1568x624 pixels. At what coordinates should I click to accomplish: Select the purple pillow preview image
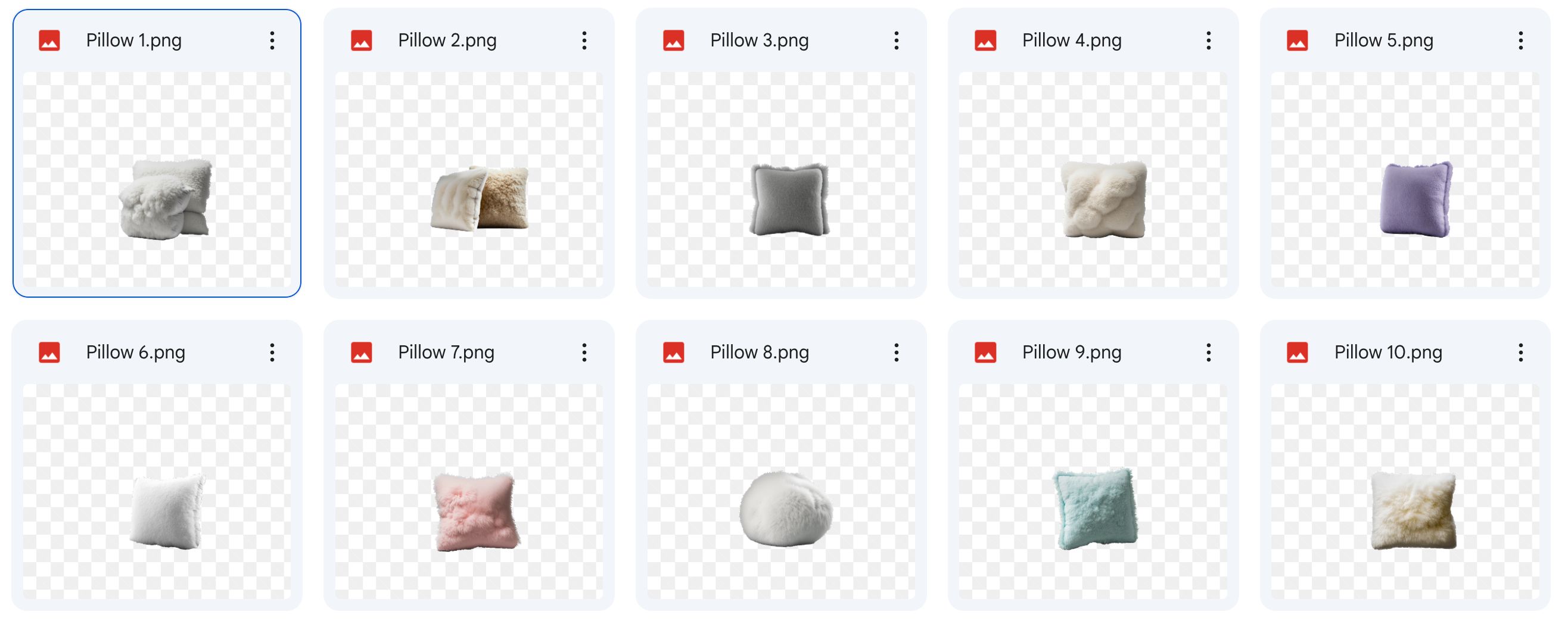[1405, 180]
